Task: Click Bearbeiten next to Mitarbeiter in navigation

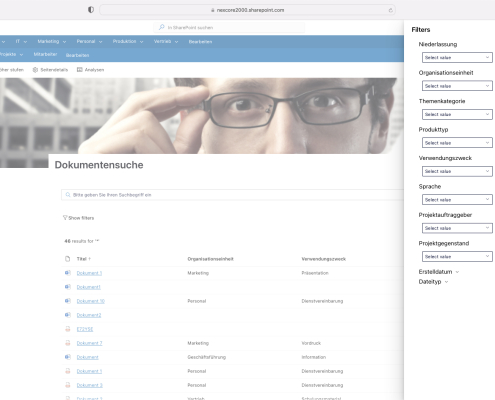Action: tap(77, 55)
